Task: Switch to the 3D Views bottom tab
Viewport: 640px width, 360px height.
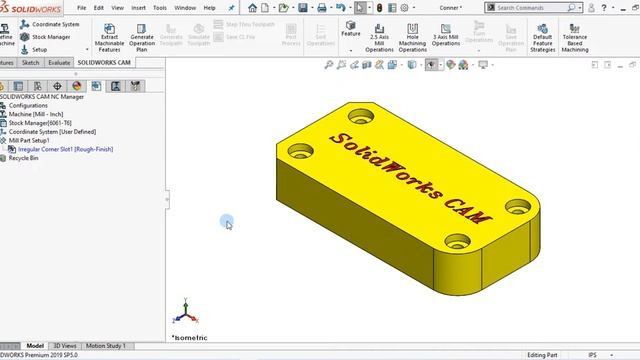Action: [65, 346]
